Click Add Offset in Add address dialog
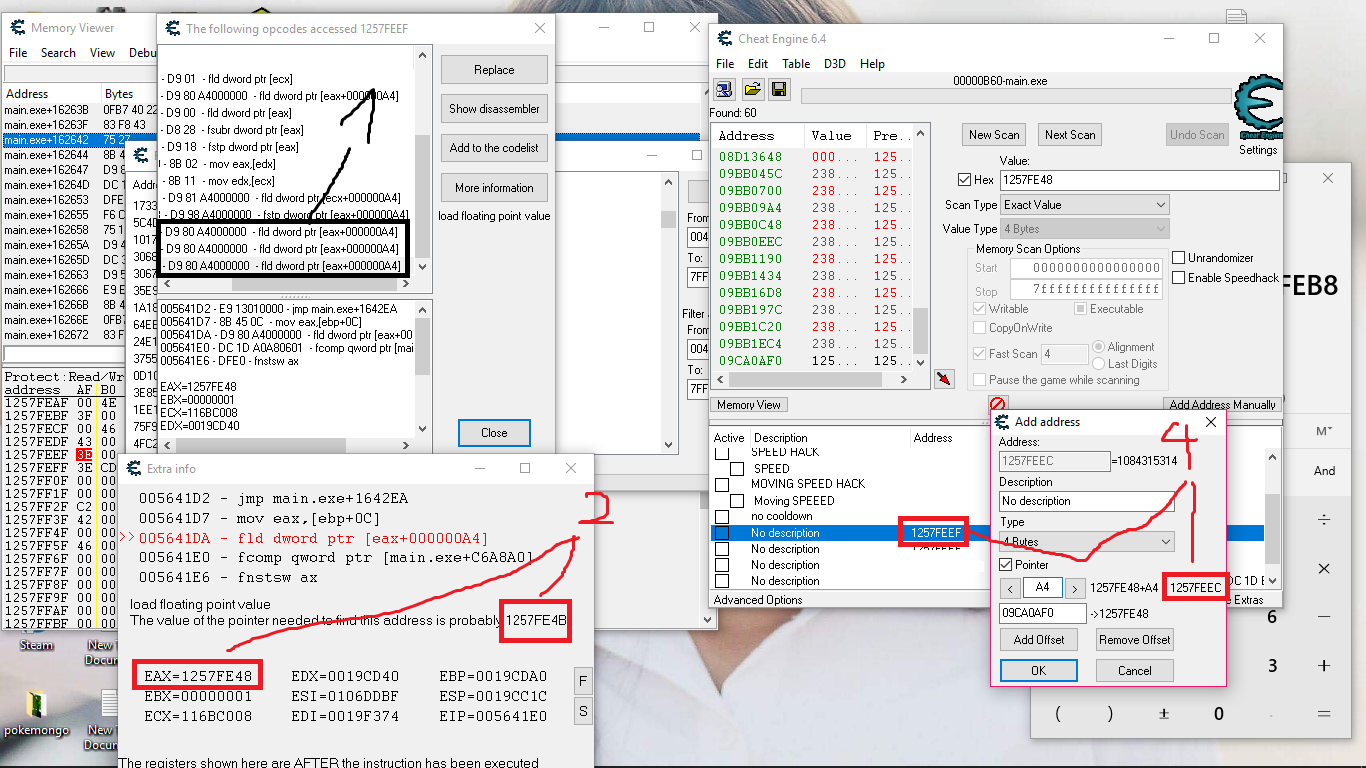This screenshot has height=768, width=1366. [x=1039, y=640]
